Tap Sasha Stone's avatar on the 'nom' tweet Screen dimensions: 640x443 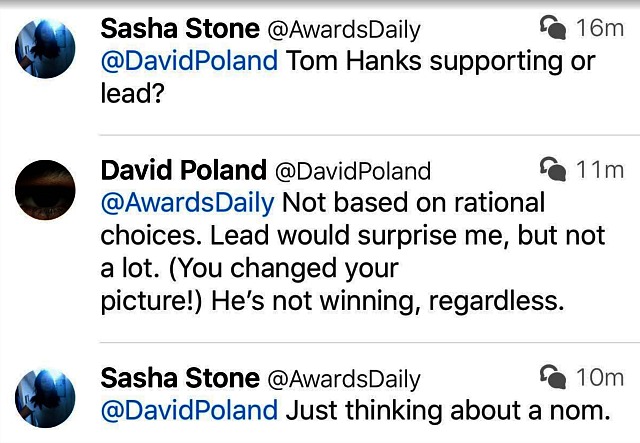click(46, 398)
